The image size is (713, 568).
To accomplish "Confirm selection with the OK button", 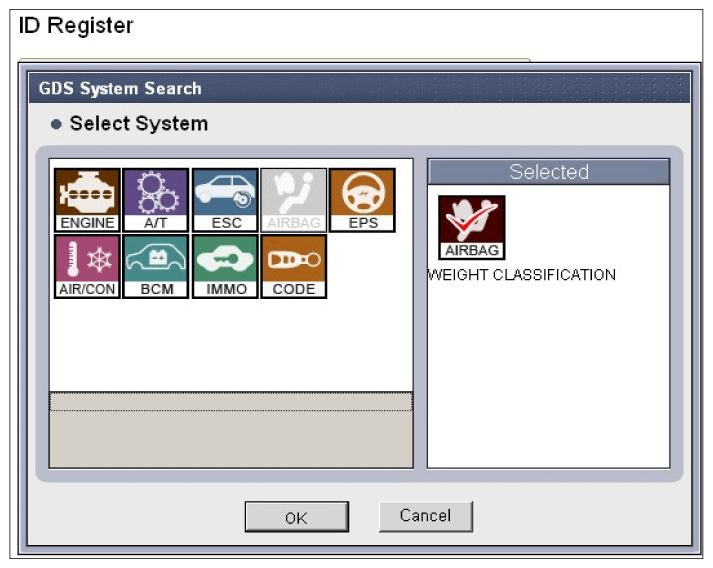I will [296, 517].
